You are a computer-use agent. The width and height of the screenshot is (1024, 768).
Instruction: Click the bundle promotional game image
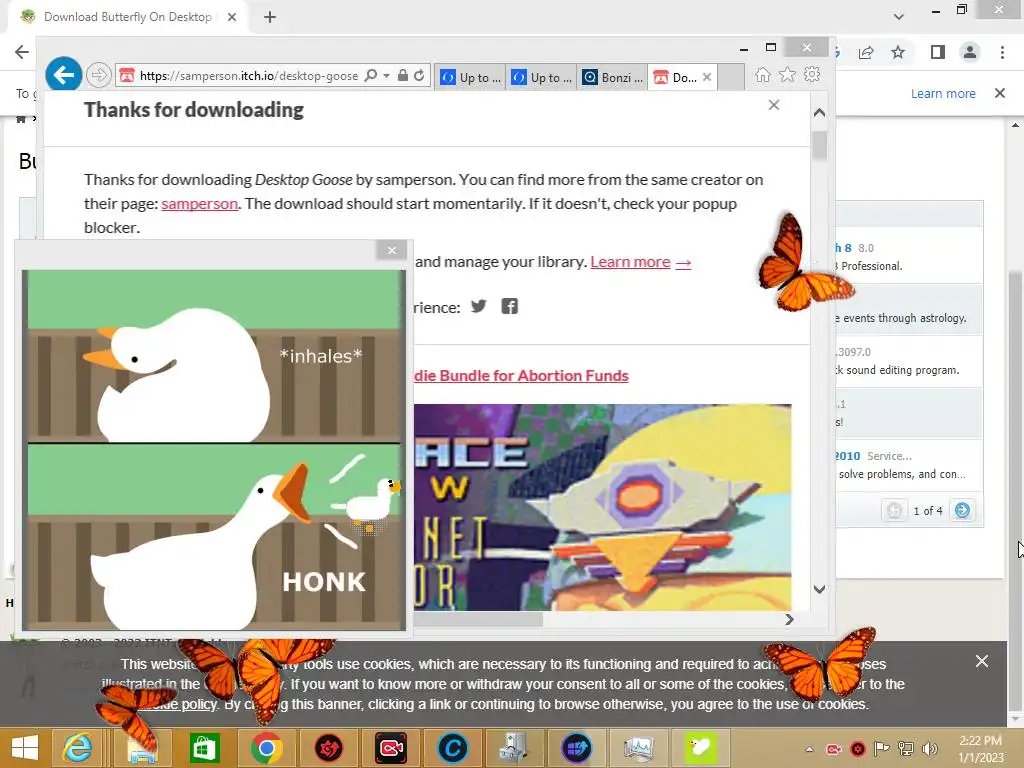coord(602,507)
